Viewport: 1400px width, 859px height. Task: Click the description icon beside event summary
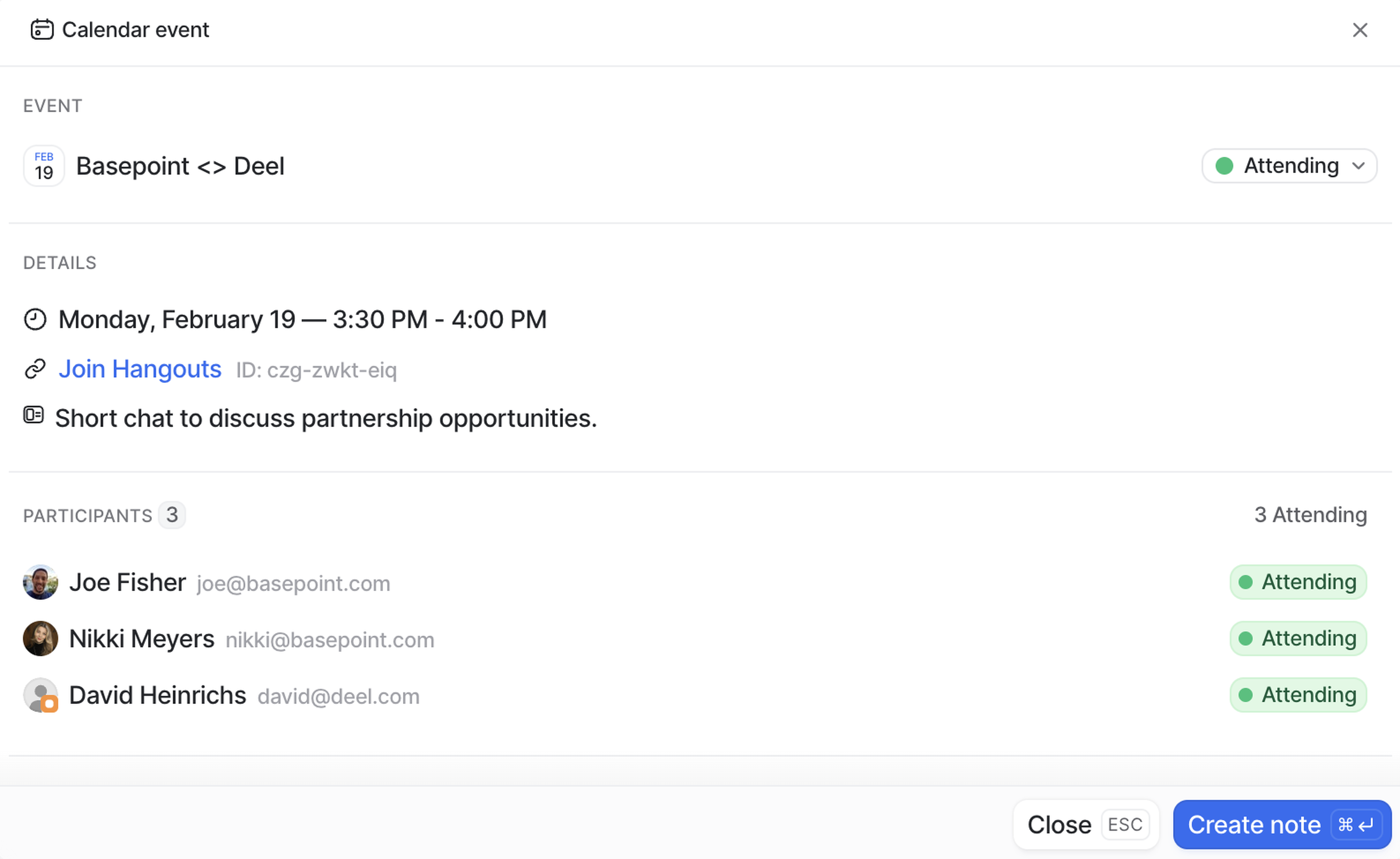point(34,415)
